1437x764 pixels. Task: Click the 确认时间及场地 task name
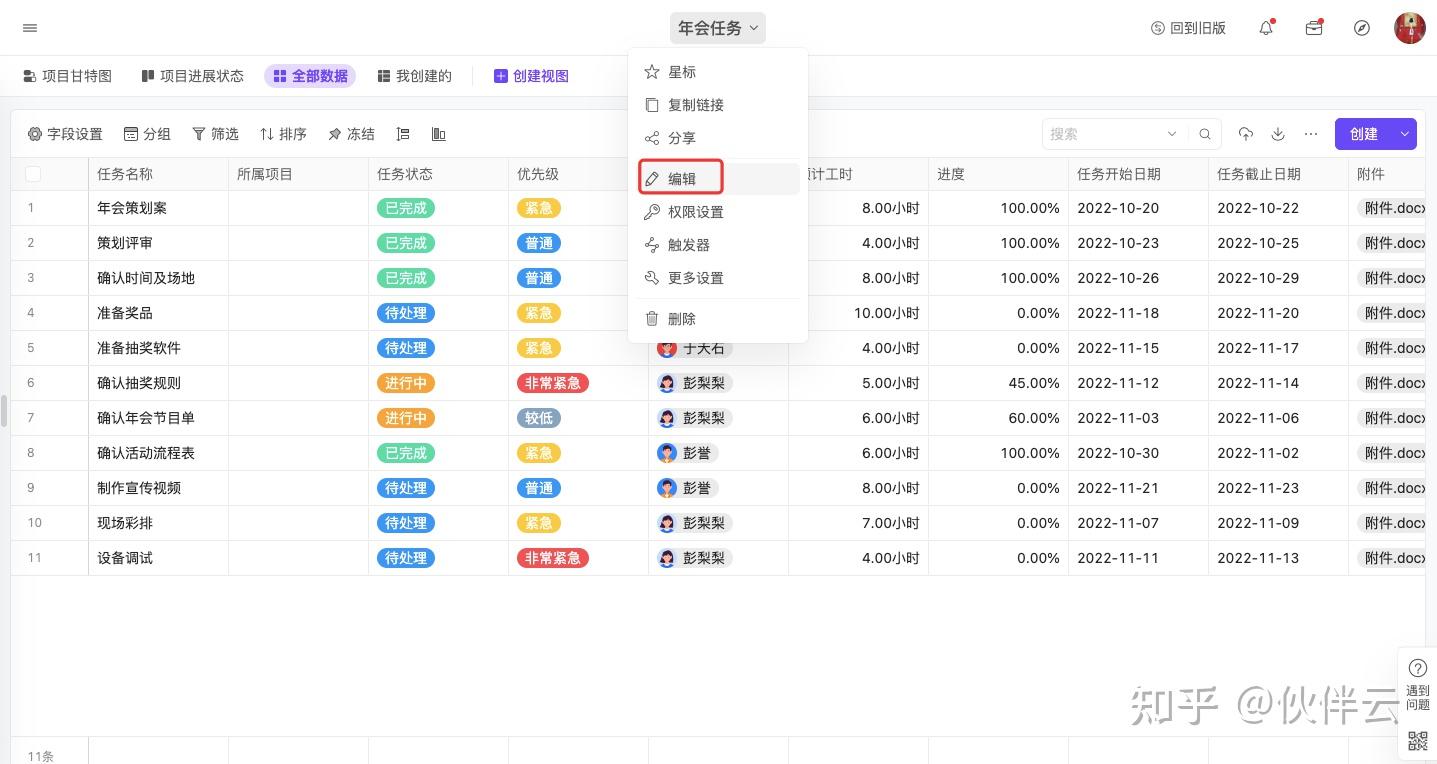[146, 278]
